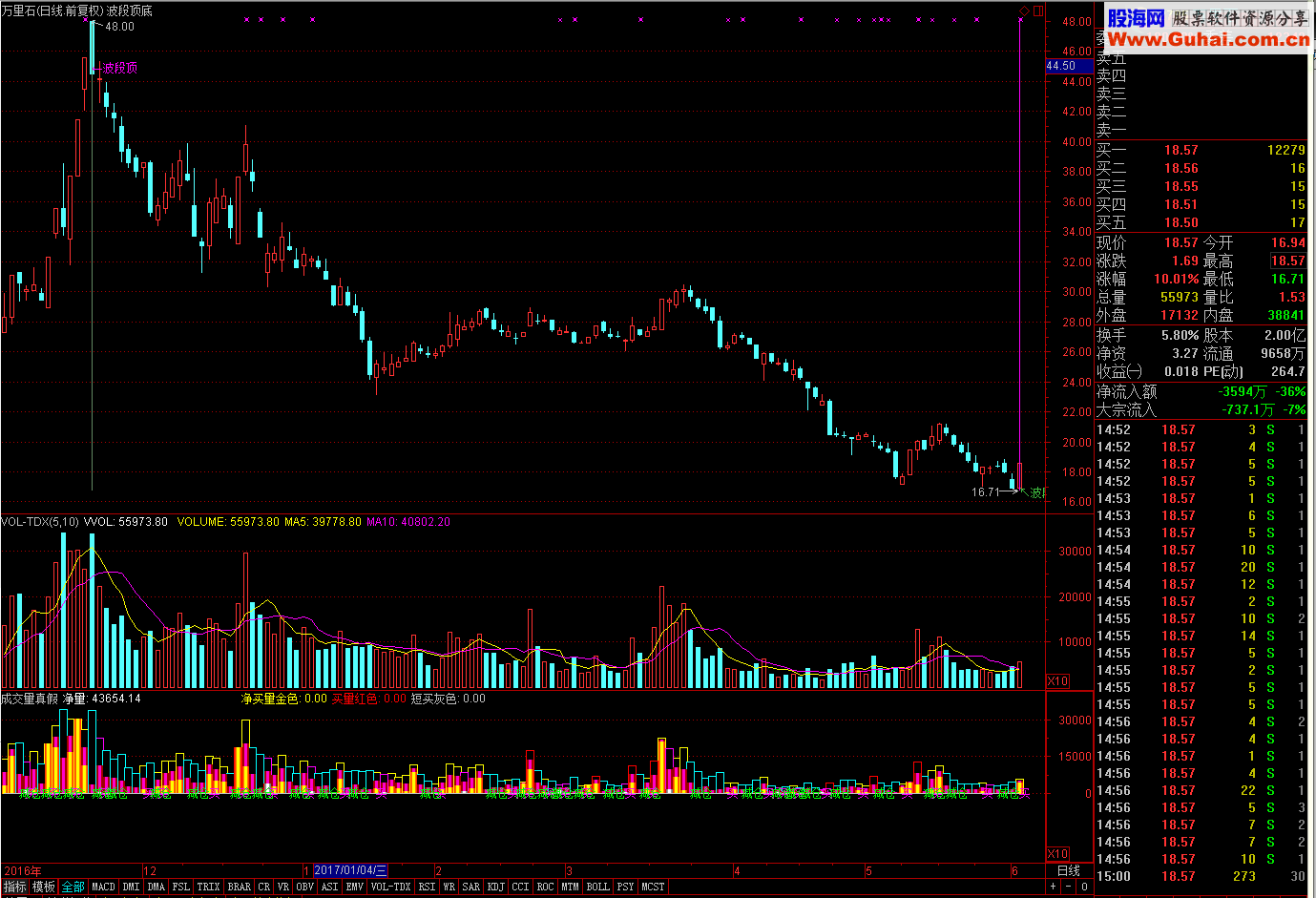This screenshot has width=1316, height=898.
Task: Select the BOLL indicator tab
Action: tap(598, 887)
